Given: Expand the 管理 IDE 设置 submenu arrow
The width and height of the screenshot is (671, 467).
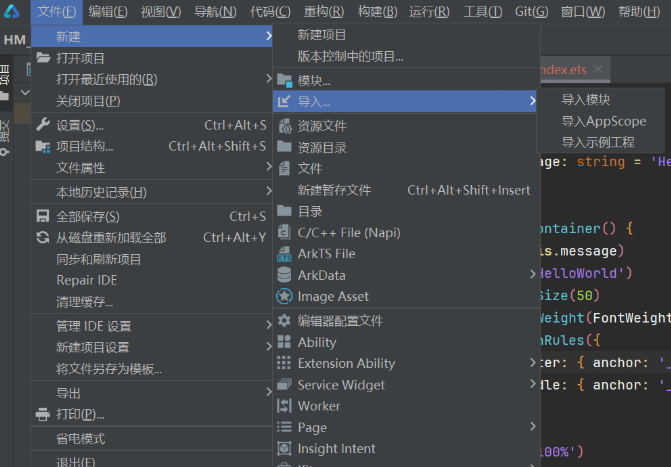Looking at the screenshot, I should point(268,325).
